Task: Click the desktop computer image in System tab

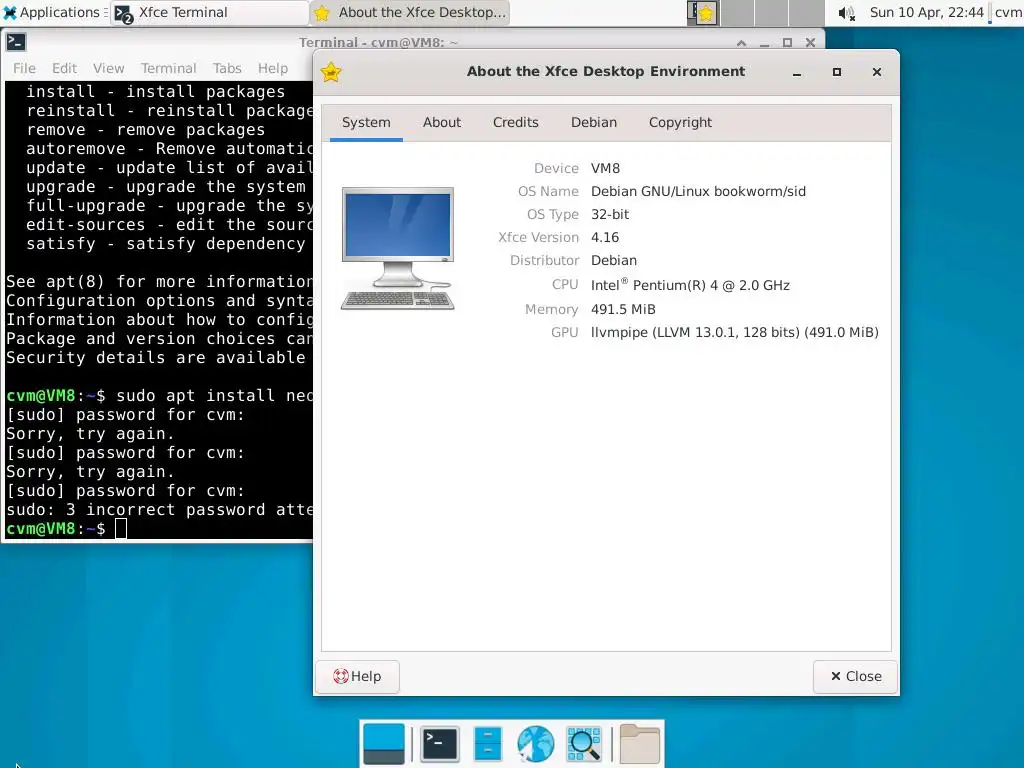Action: (x=398, y=248)
